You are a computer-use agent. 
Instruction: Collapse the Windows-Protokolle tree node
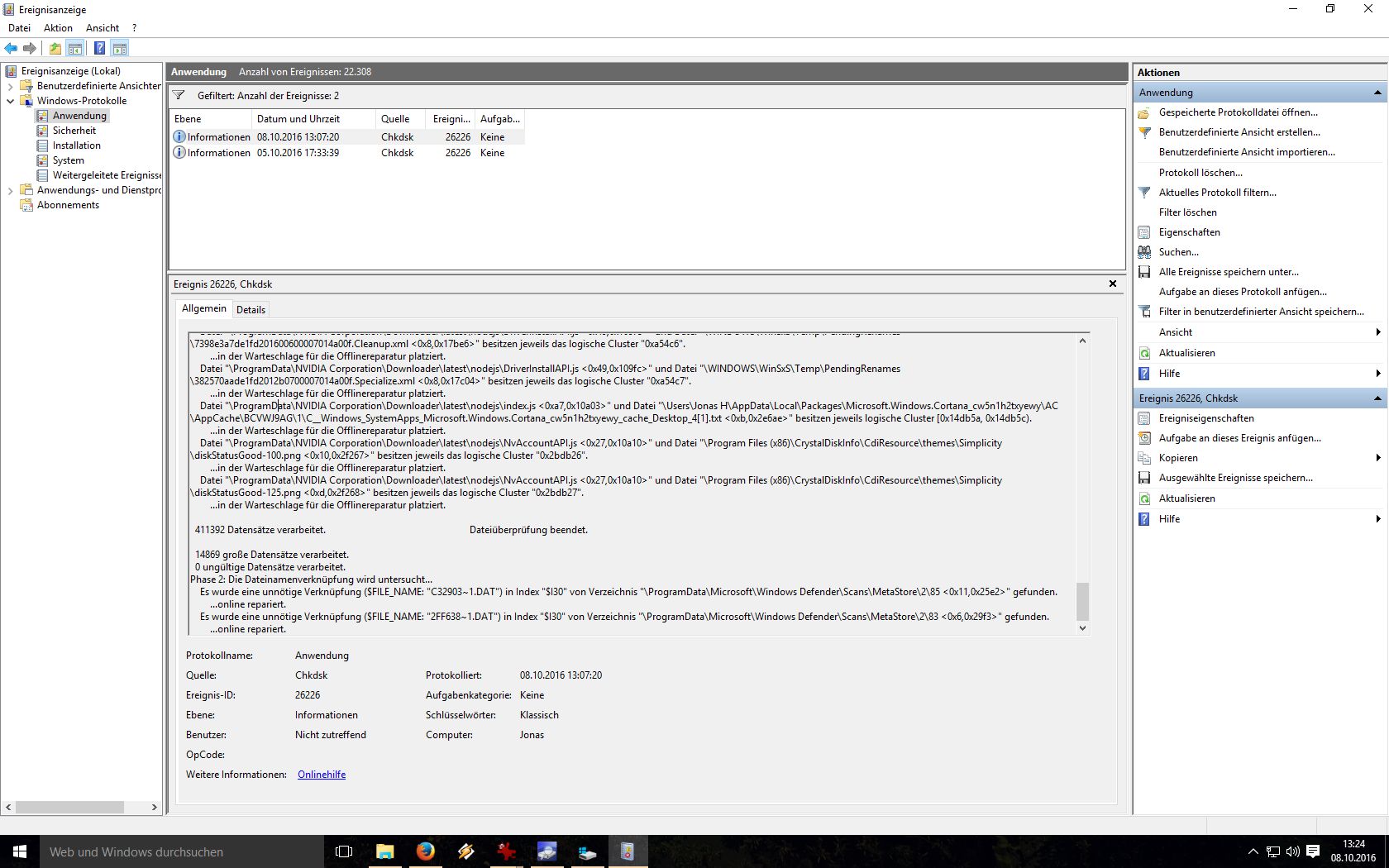[x=10, y=101]
